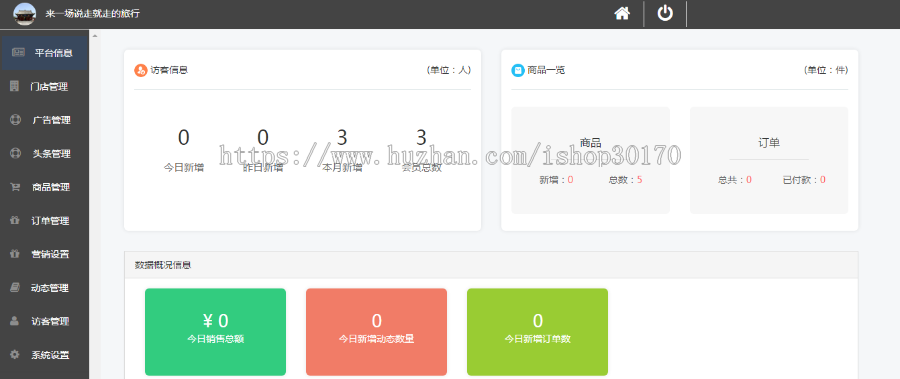Click the 动态管理 book icon
Viewport: 900px width, 379px height.
[x=15, y=287]
